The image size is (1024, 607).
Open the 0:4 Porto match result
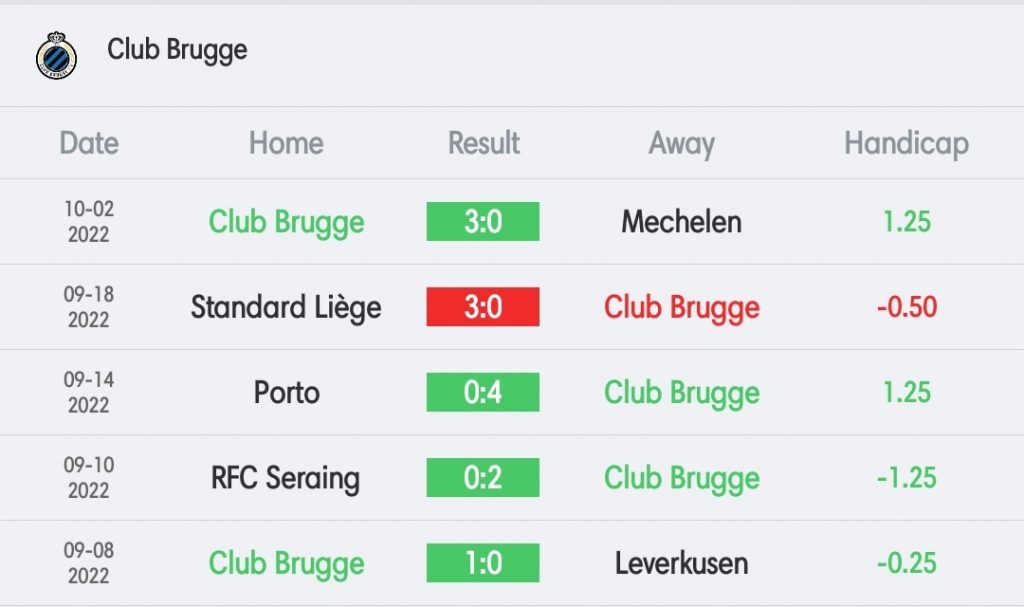(x=483, y=392)
